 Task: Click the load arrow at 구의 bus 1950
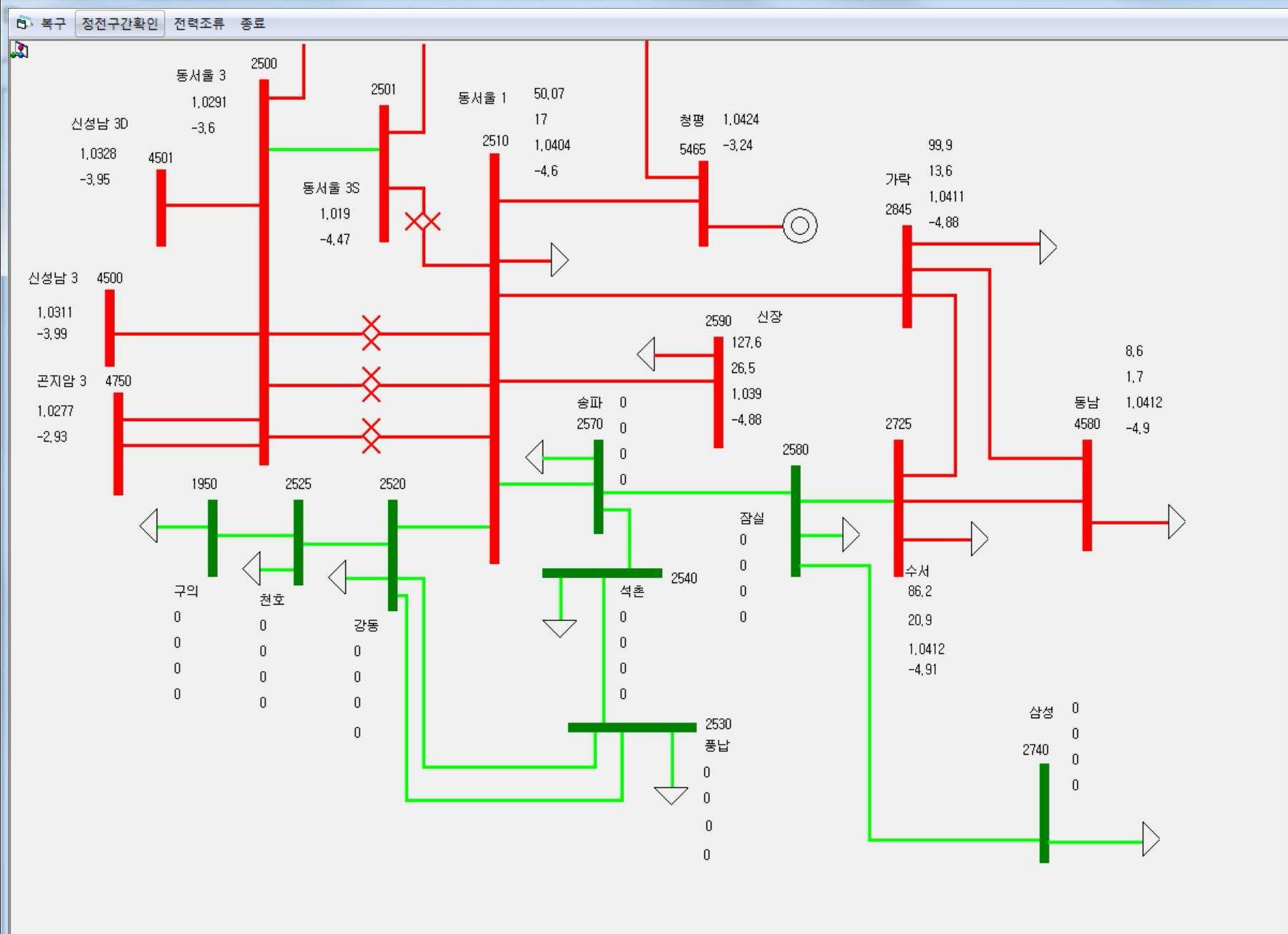149,526
